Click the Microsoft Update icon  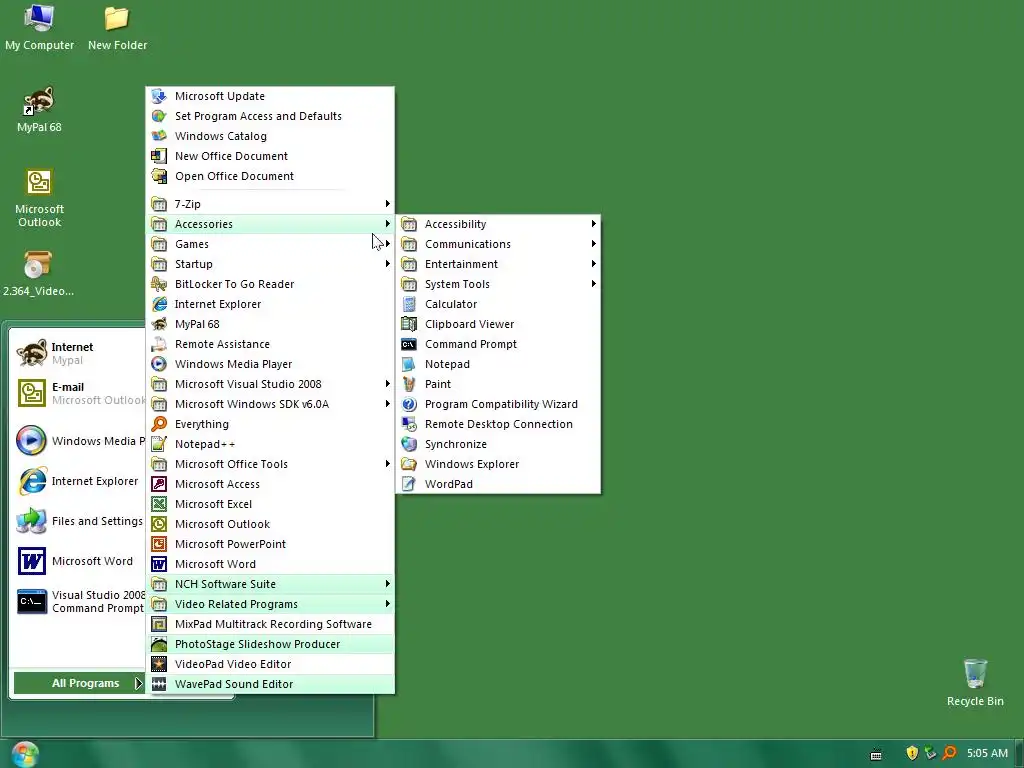coord(159,96)
